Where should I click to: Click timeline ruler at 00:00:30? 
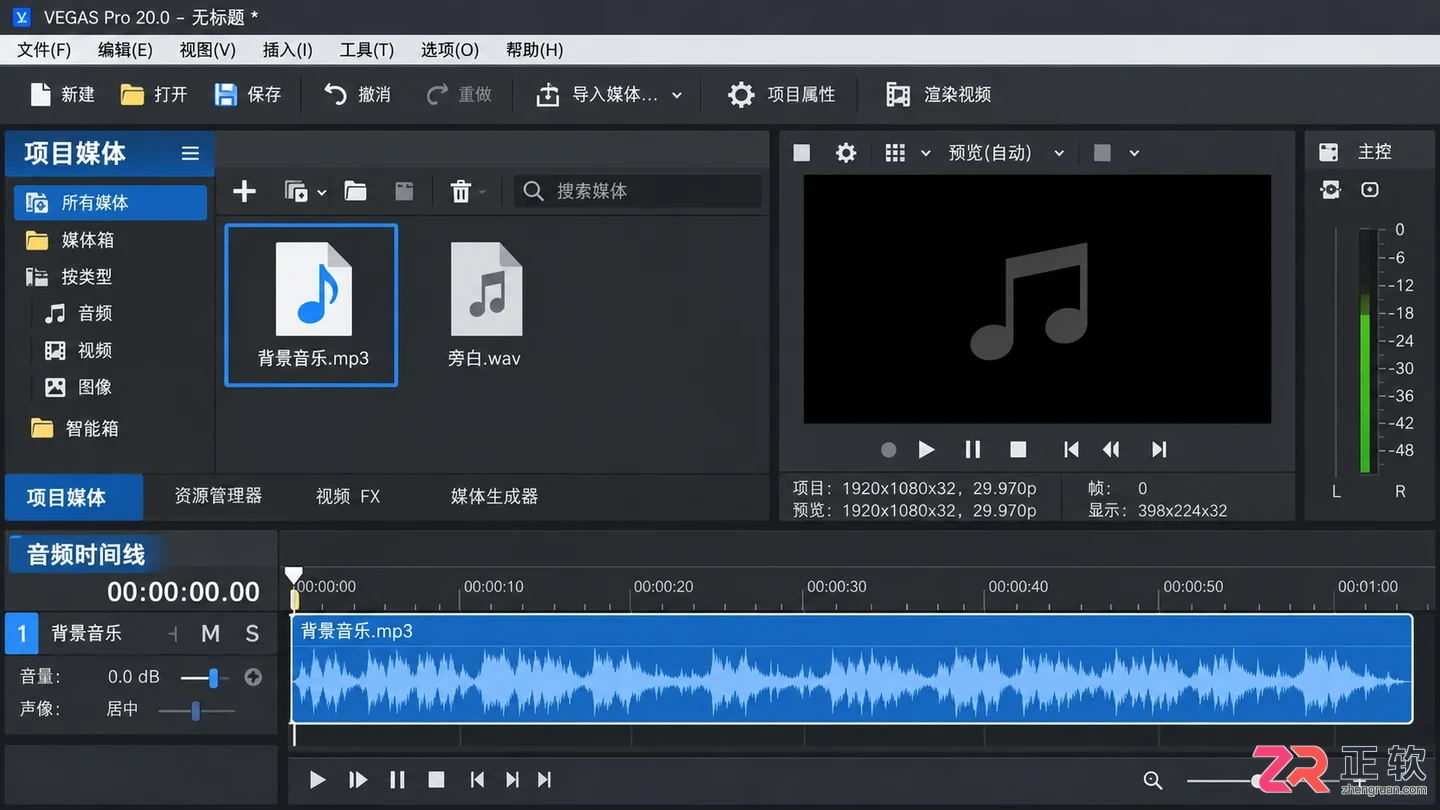point(837,587)
